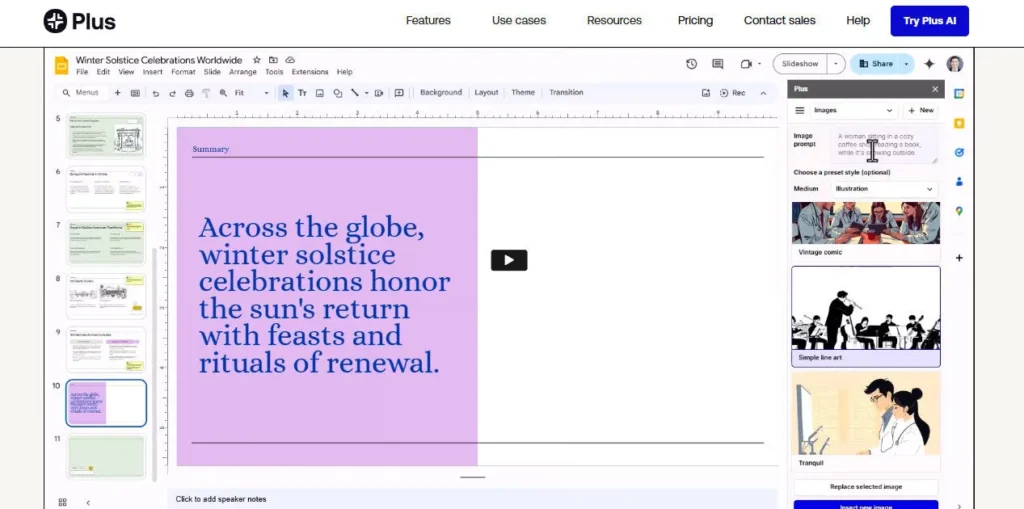The width and height of the screenshot is (1024, 509).
Task: Play the video in the center
Action: [508, 260]
